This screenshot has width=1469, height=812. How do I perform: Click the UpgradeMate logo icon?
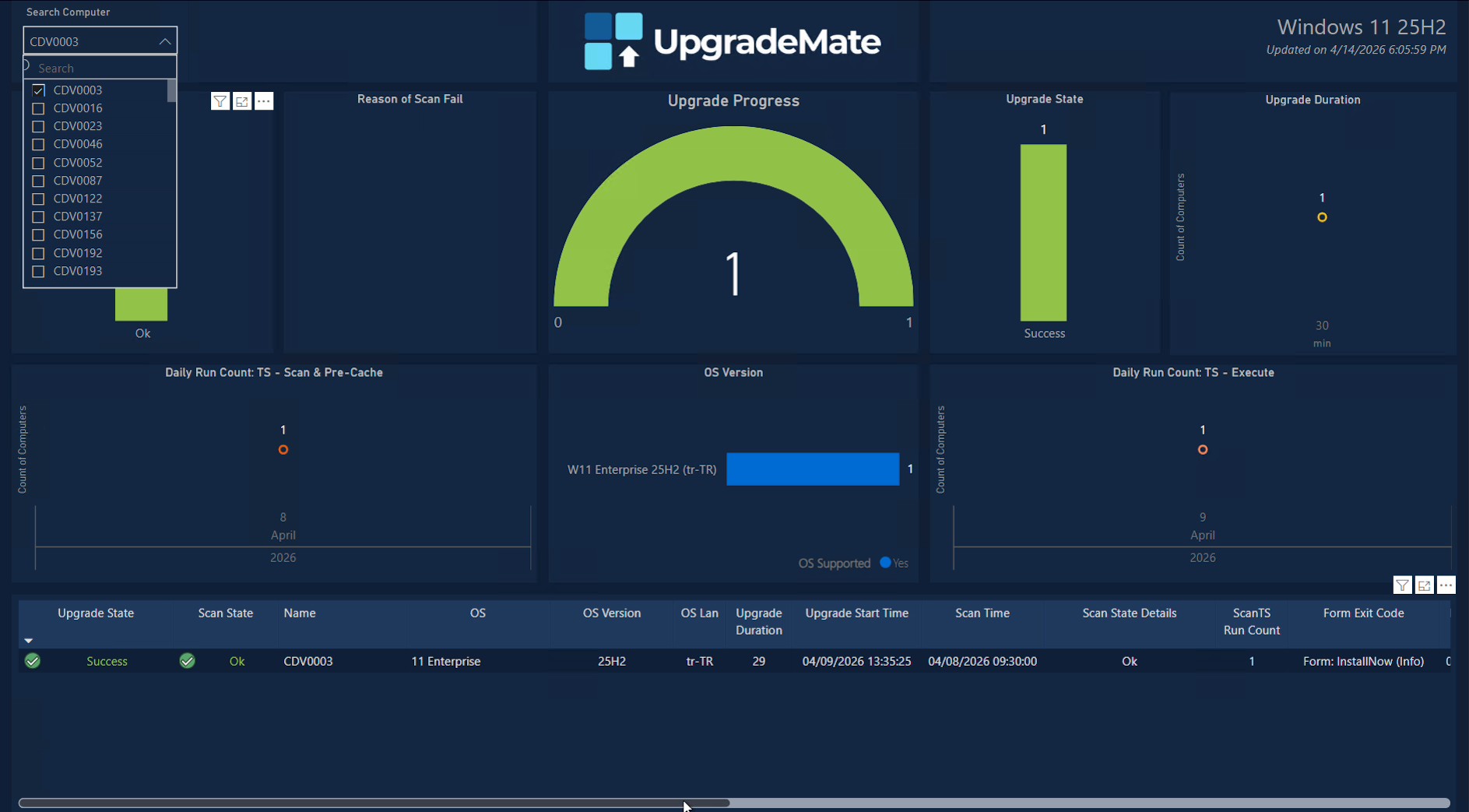[613, 41]
